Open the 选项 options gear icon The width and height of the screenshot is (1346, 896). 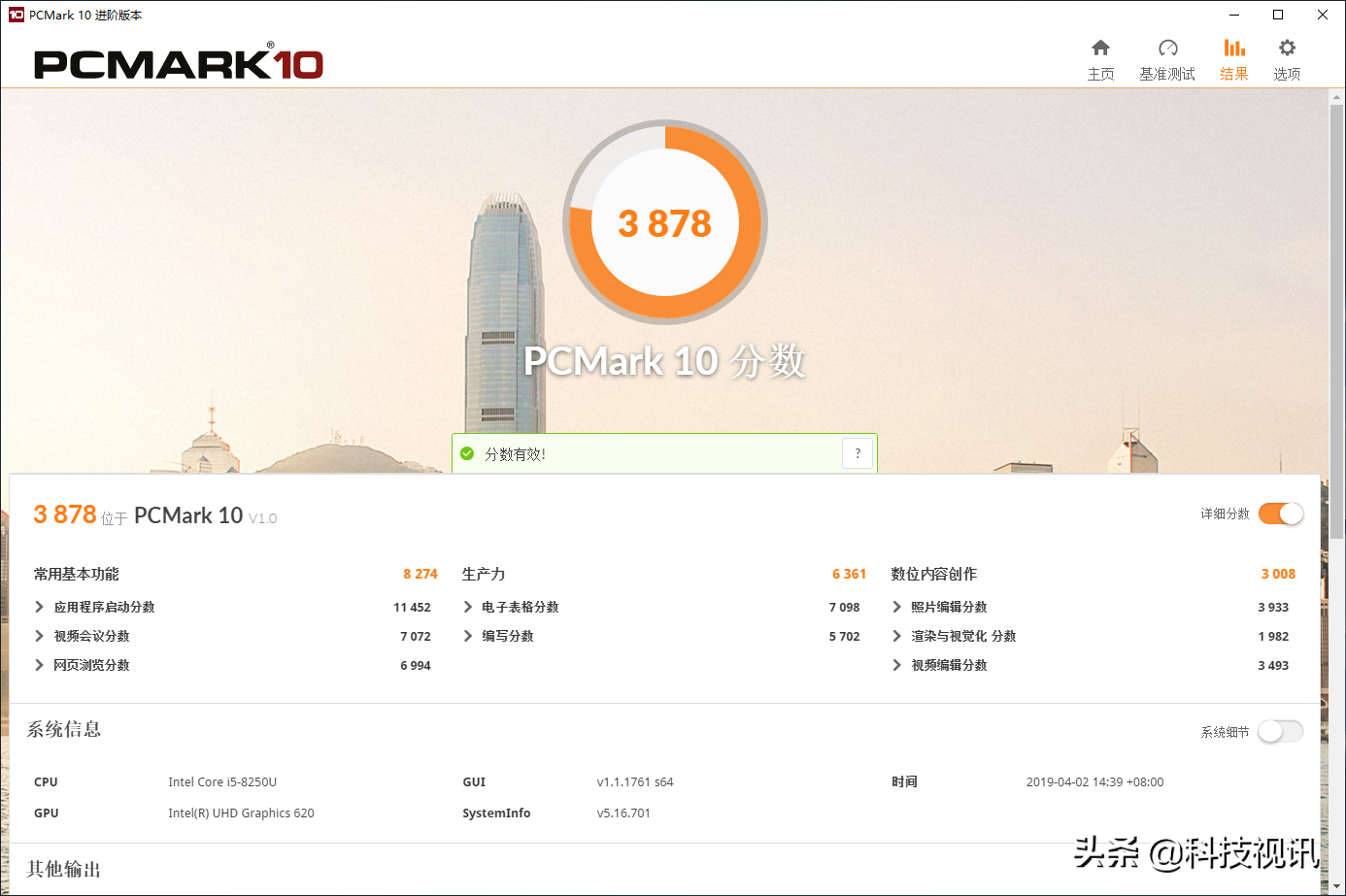[x=1287, y=49]
